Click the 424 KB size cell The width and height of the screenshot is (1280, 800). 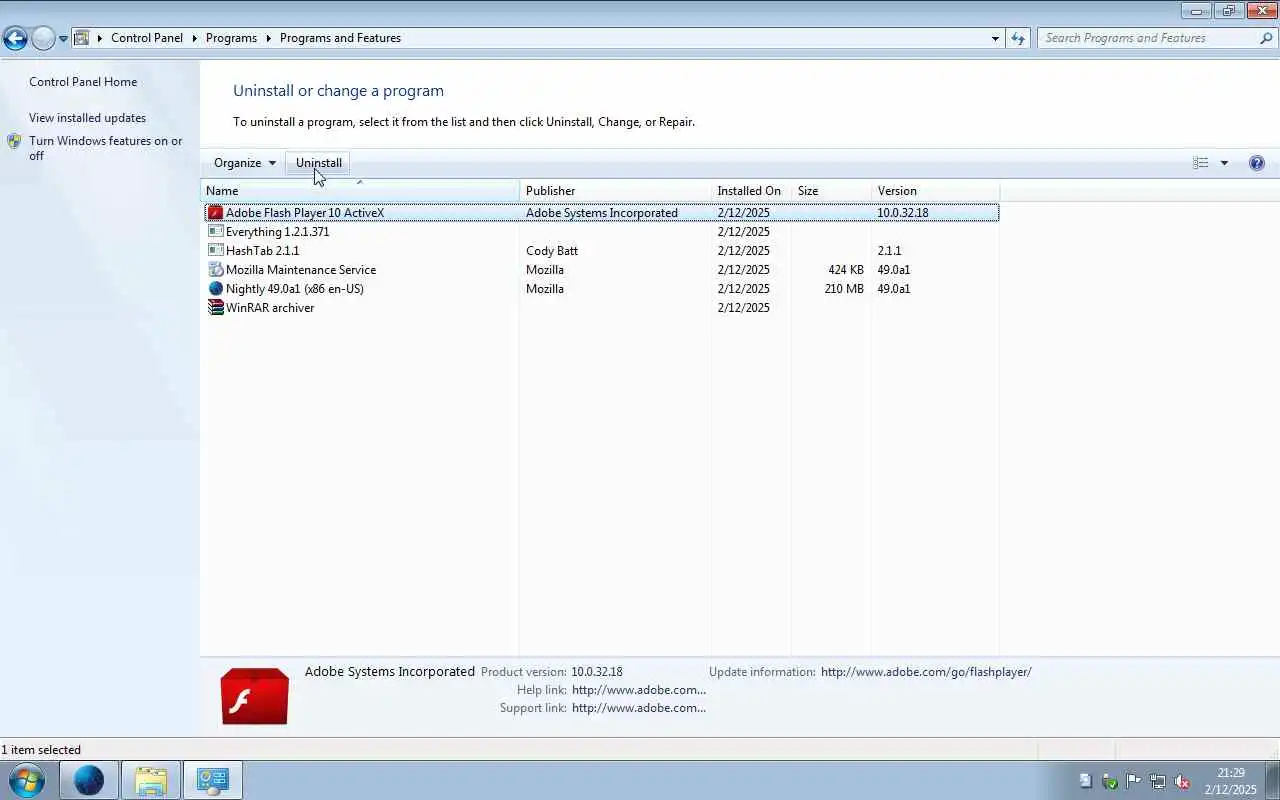click(x=846, y=270)
